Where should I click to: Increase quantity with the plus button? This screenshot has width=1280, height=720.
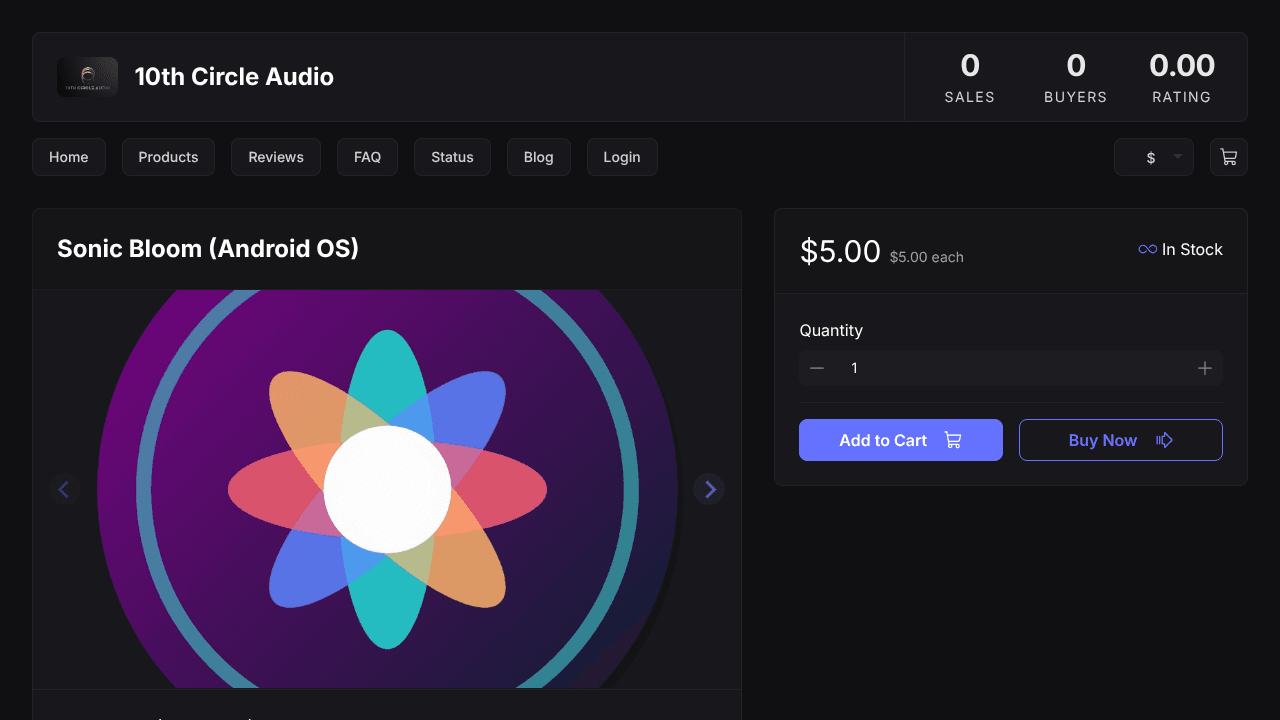click(x=1205, y=368)
